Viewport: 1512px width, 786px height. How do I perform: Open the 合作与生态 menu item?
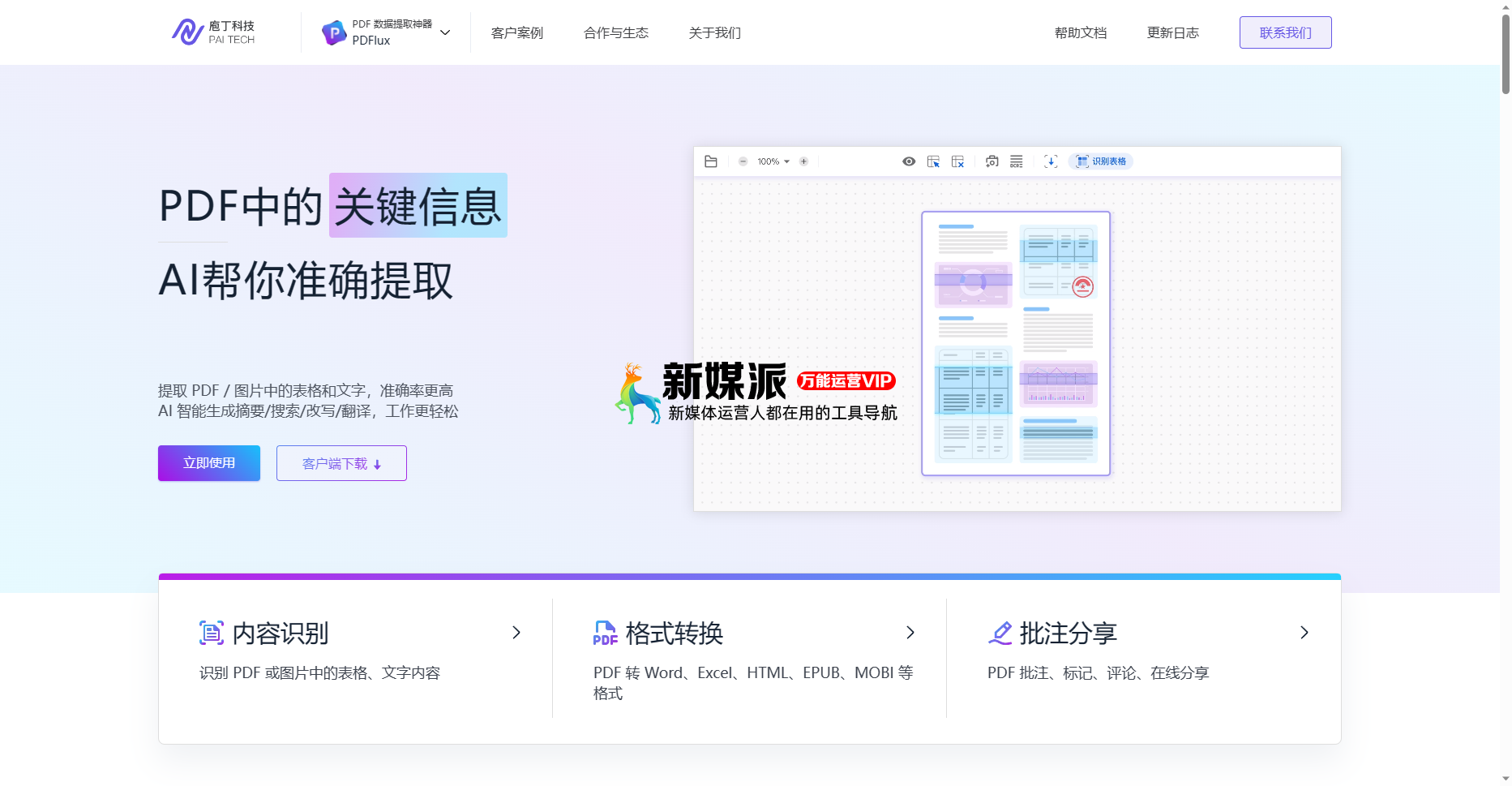click(x=616, y=32)
